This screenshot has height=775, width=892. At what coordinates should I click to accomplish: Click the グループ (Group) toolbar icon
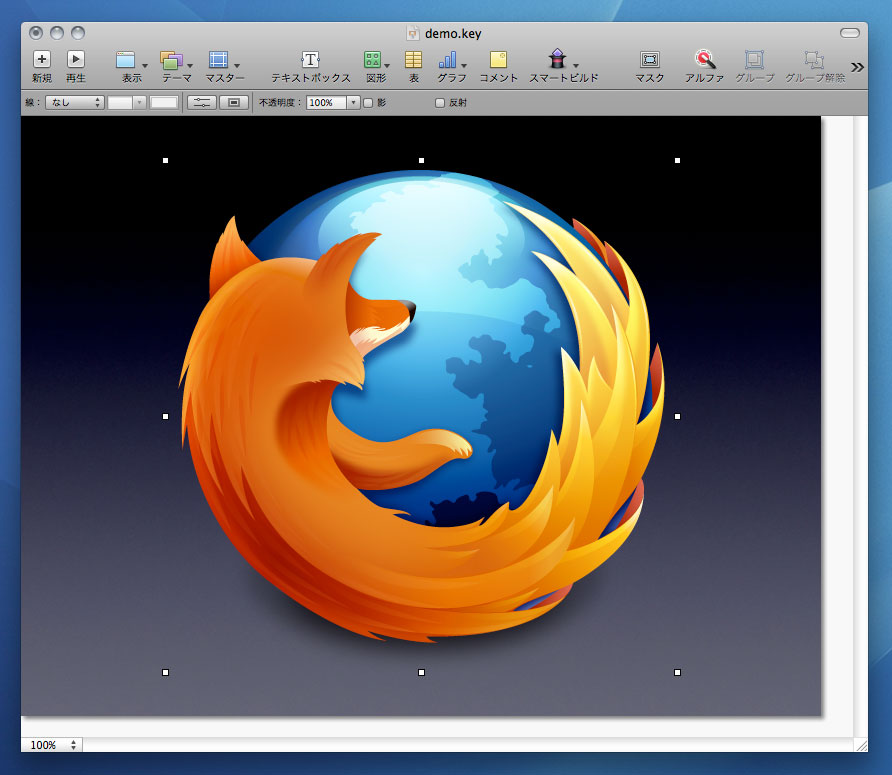point(754,60)
